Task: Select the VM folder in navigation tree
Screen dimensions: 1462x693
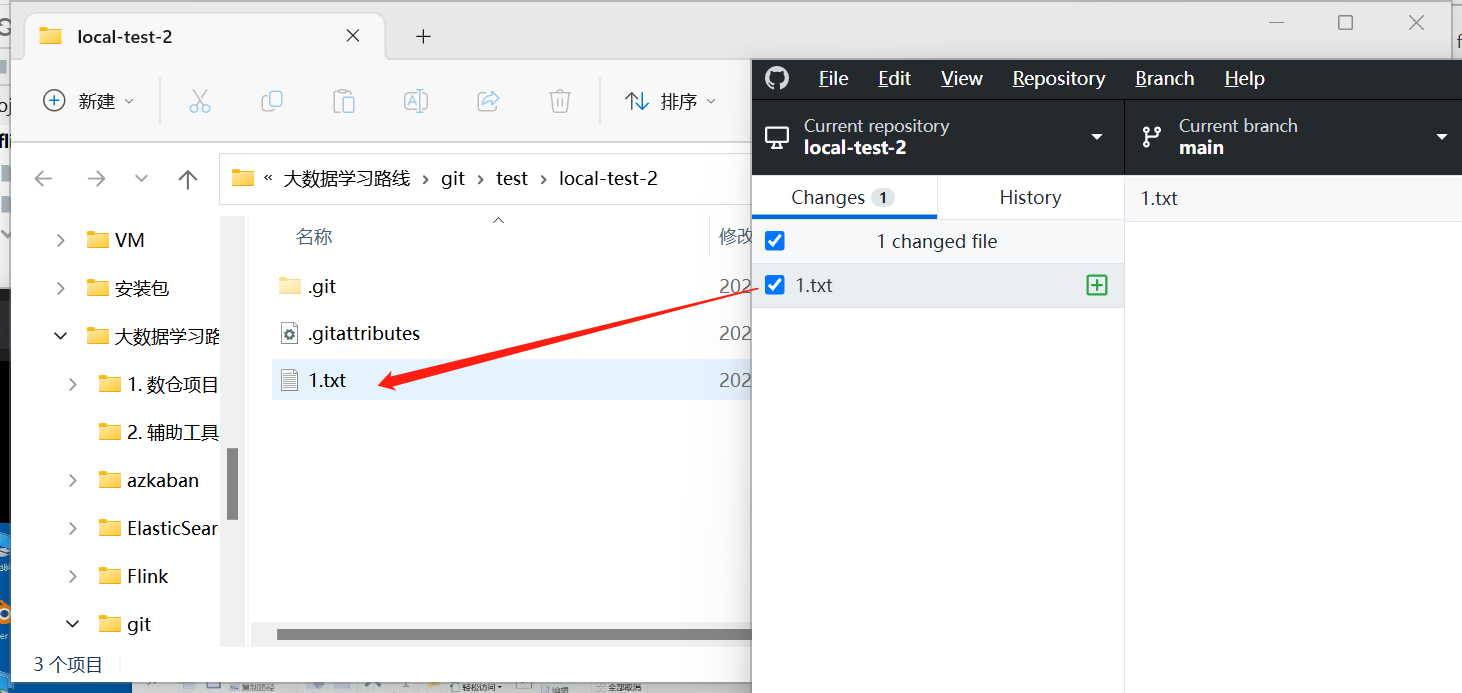Action: click(x=115, y=240)
